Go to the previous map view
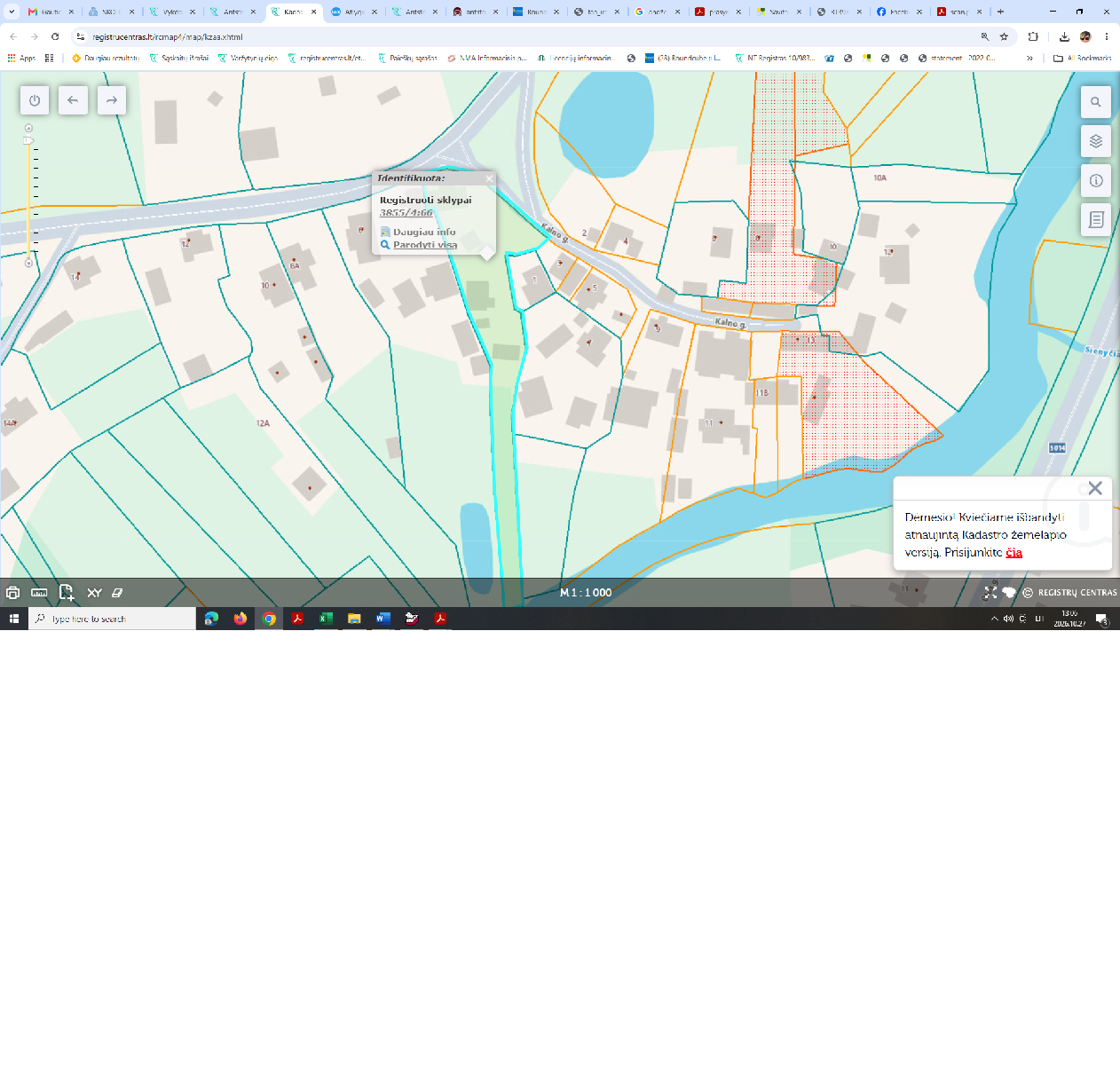 coord(73,100)
